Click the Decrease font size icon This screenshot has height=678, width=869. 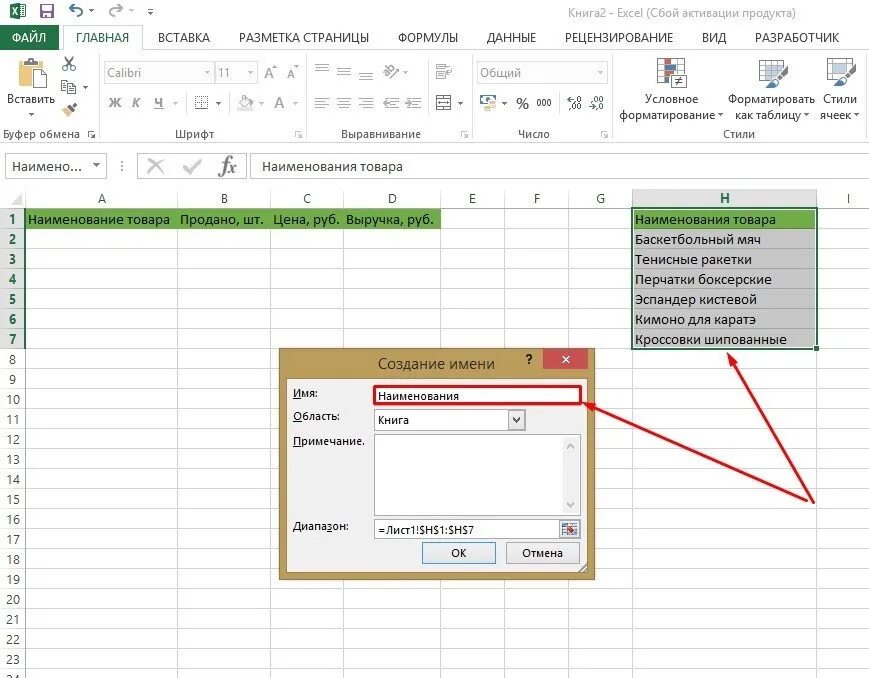click(292, 73)
